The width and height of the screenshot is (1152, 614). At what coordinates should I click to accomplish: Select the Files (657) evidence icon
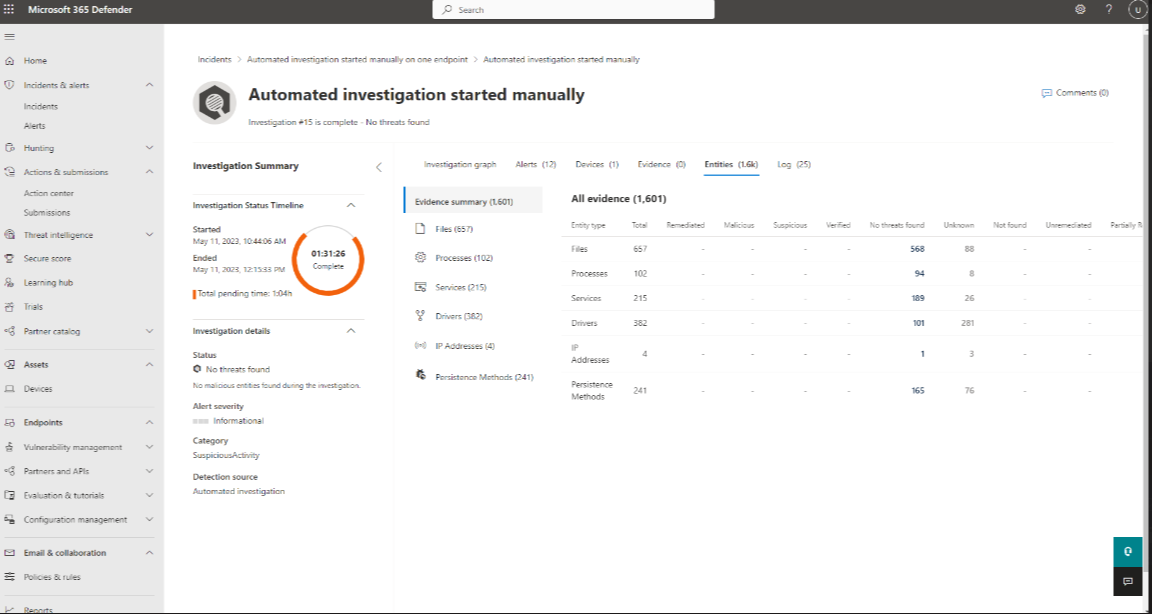click(x=421, y=229)
